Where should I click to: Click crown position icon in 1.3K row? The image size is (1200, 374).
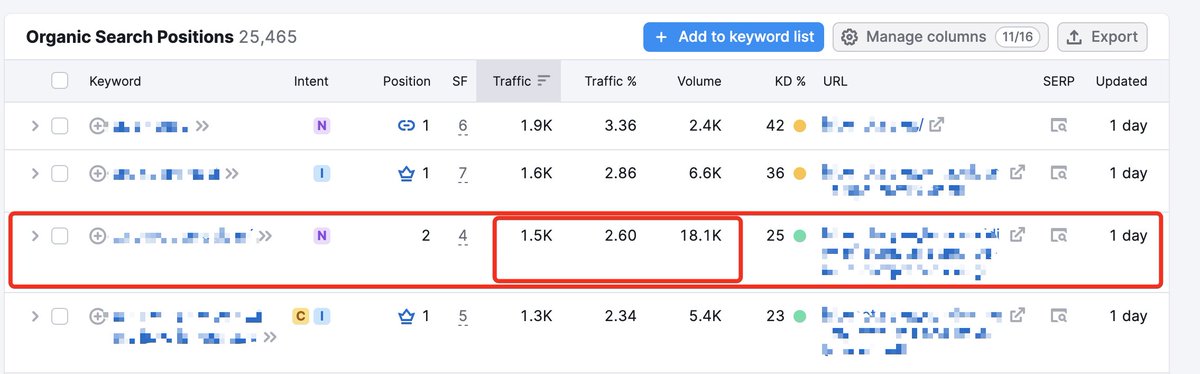pos(406,316)
